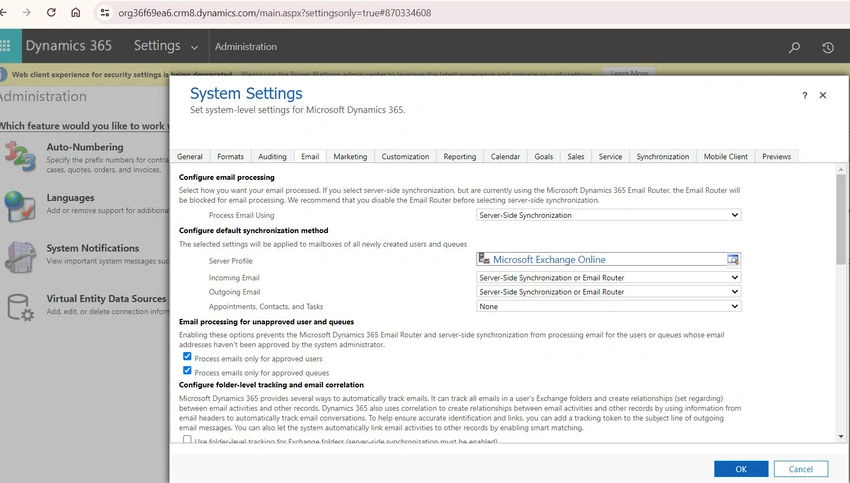
Task: Open the Incoming Email dropdown
Action: click(x=608, y=278)
